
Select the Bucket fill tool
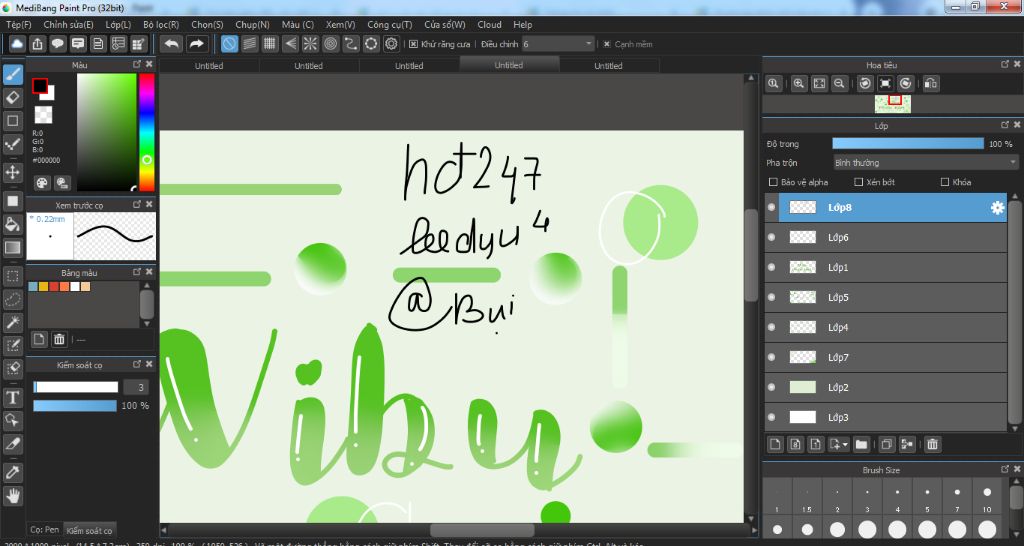click(x=13, y=224)
